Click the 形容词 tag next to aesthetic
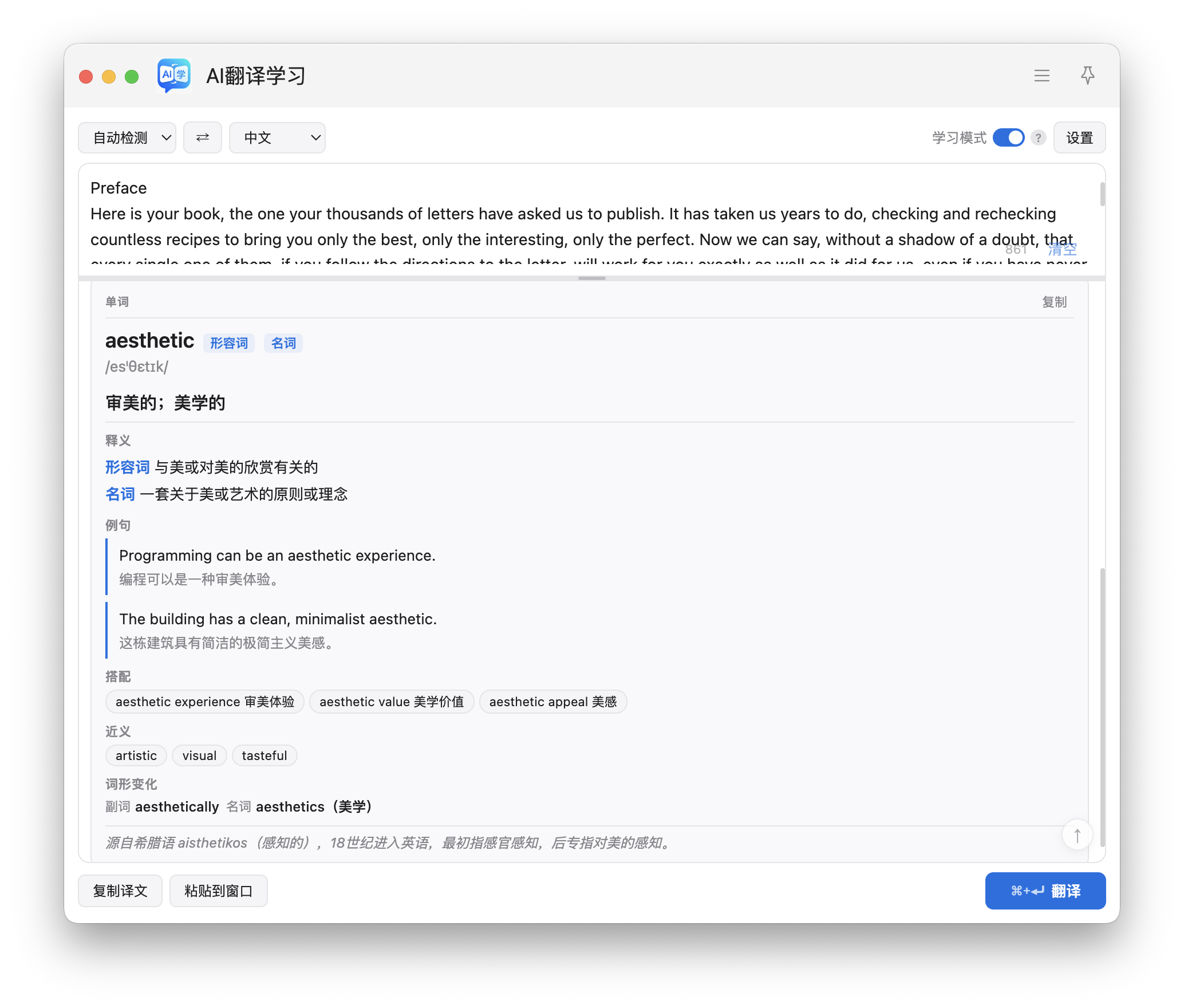 pyautogui.click(x=228, y=343)
